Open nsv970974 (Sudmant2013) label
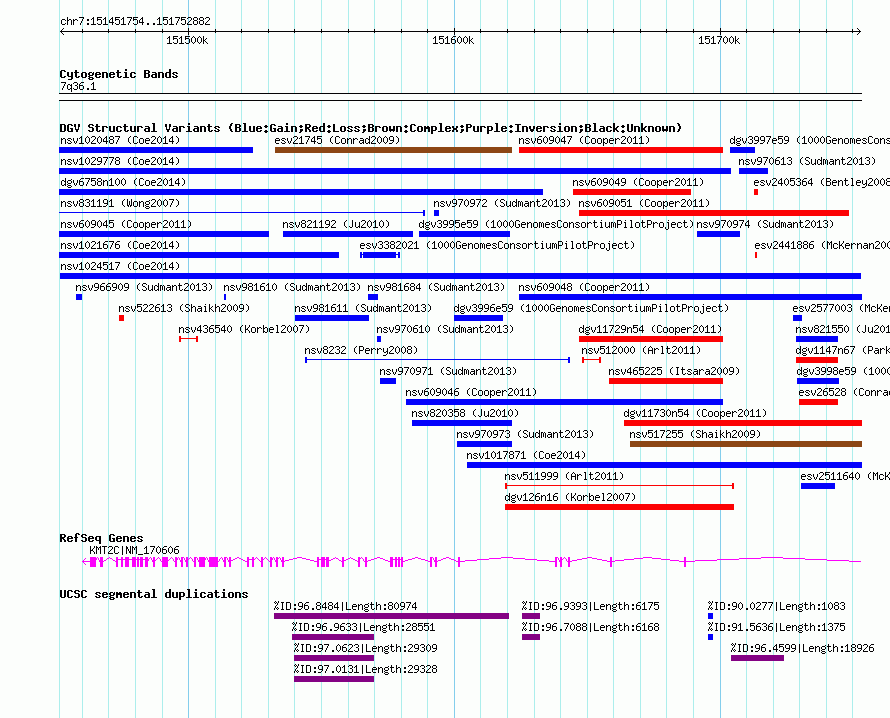The width and height of the screenshot is (890, 718). coord(765,224)
